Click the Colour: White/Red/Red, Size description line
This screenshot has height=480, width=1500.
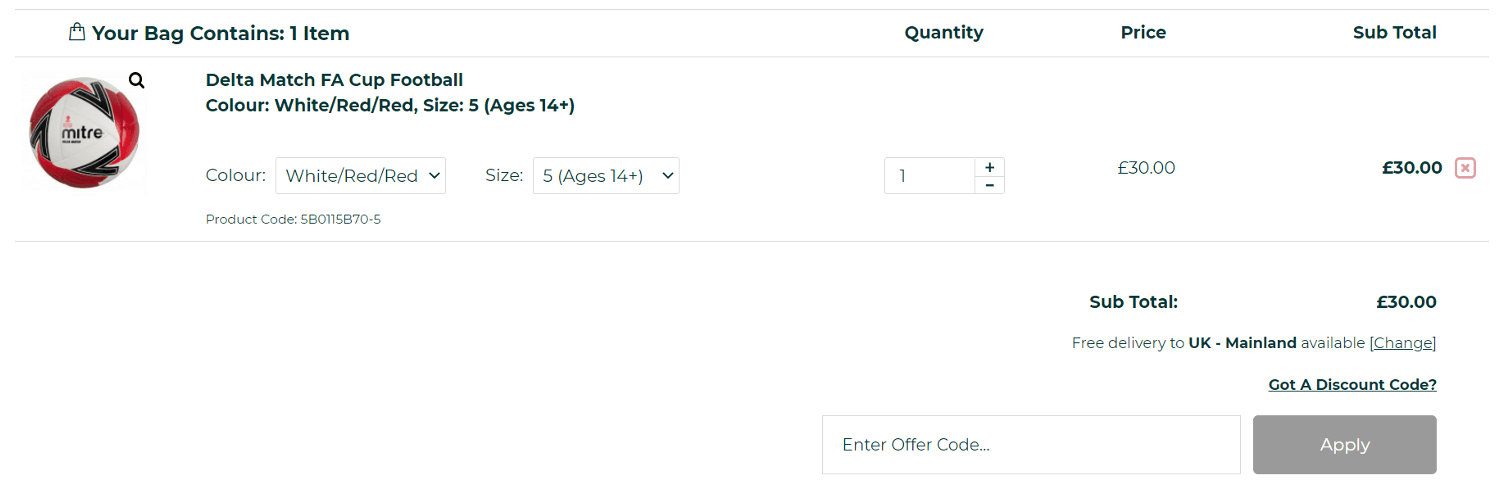(x=390, y=105)
